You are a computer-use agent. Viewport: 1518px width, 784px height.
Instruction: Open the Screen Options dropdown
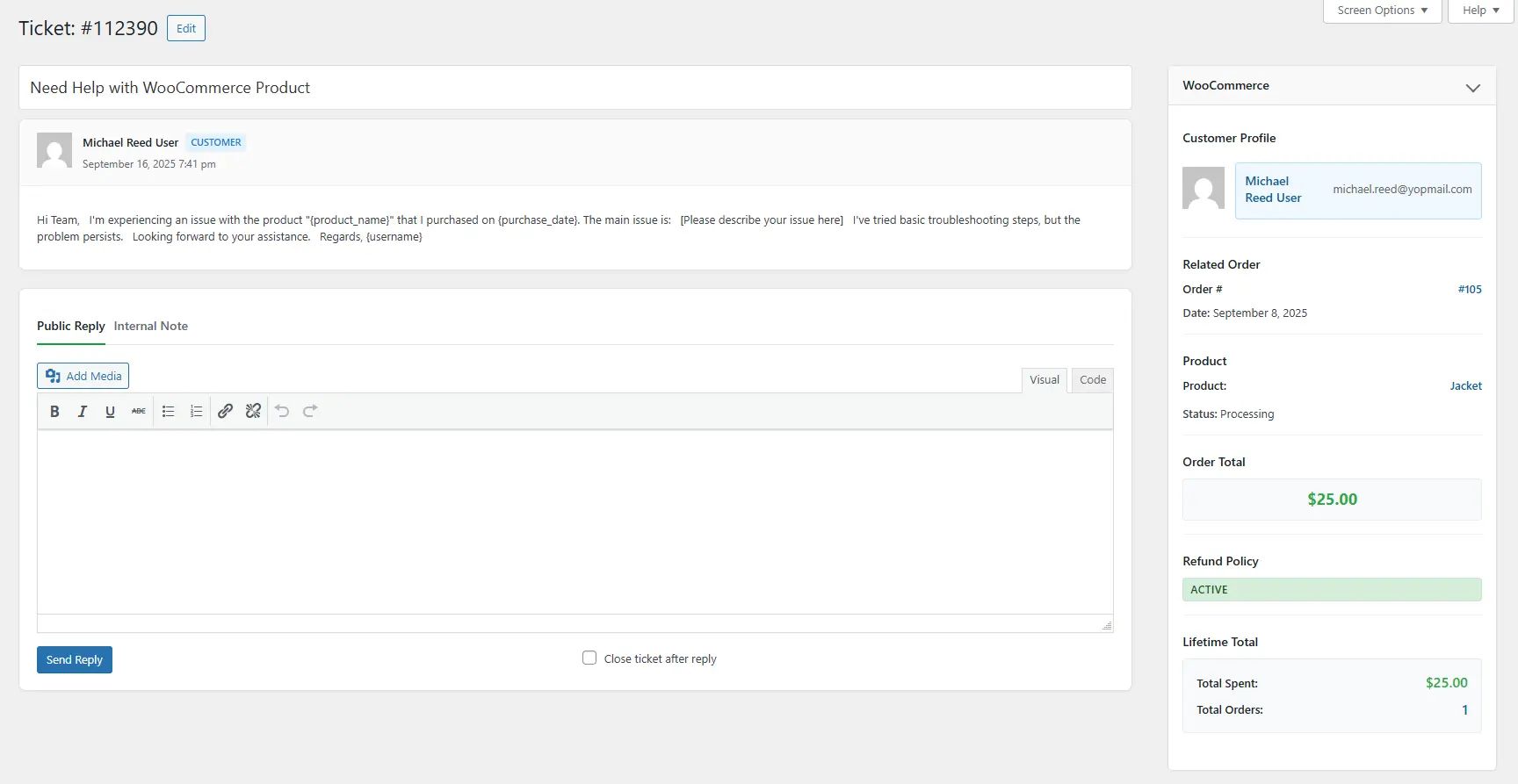pyautogui.click(x=1382, y=11)
